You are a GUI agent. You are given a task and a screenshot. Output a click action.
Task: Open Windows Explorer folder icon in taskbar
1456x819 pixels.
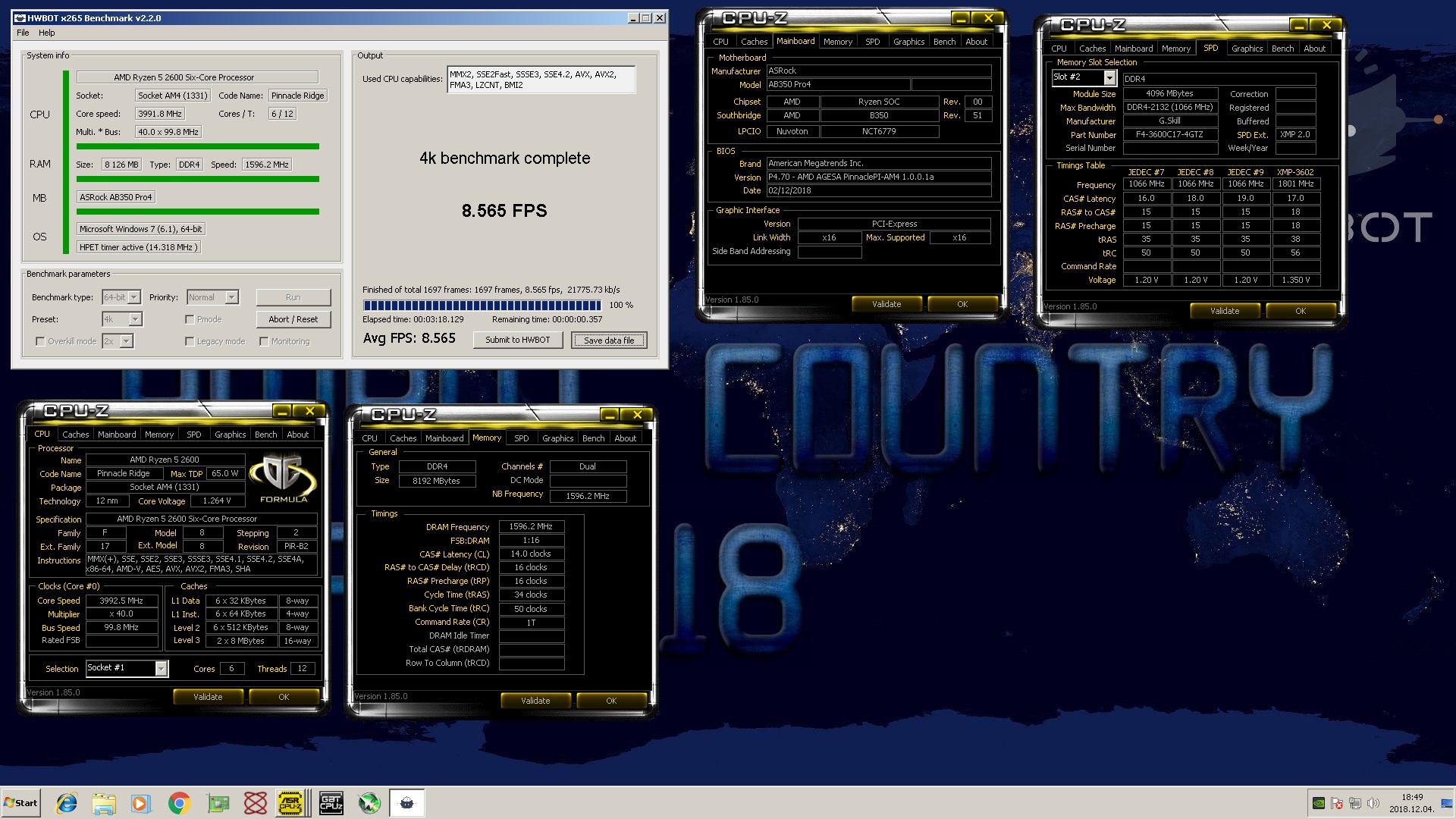104,802
